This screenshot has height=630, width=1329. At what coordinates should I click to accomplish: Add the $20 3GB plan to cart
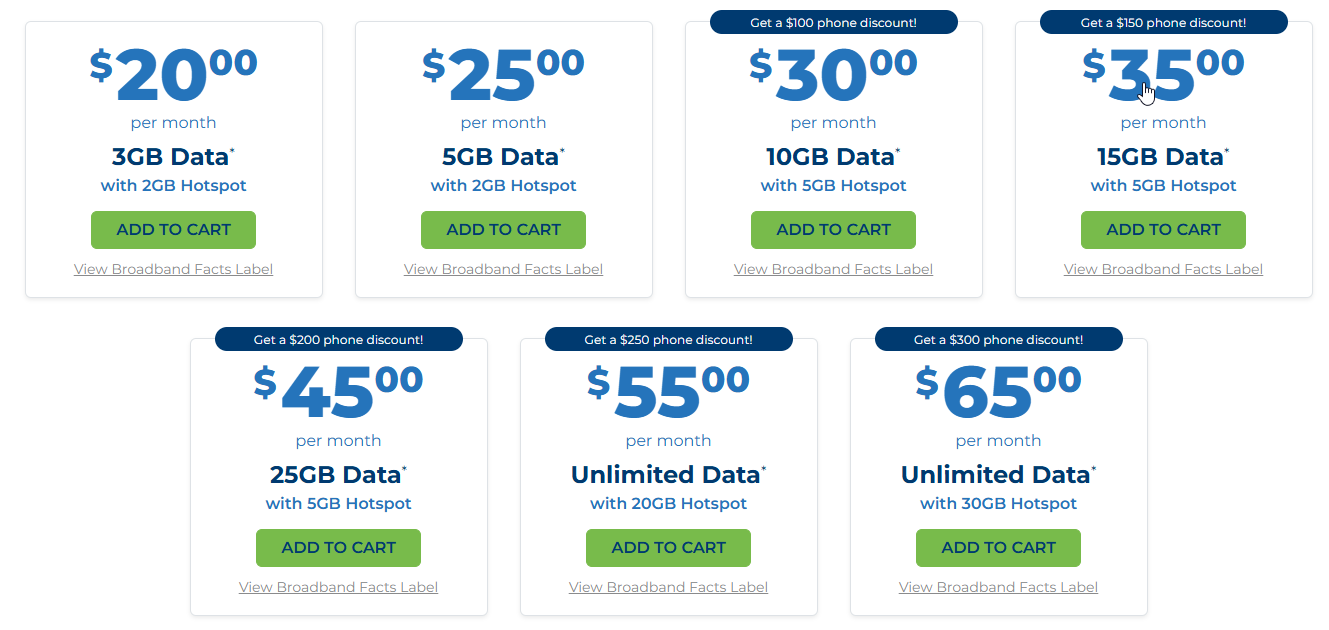pos(173,230)
